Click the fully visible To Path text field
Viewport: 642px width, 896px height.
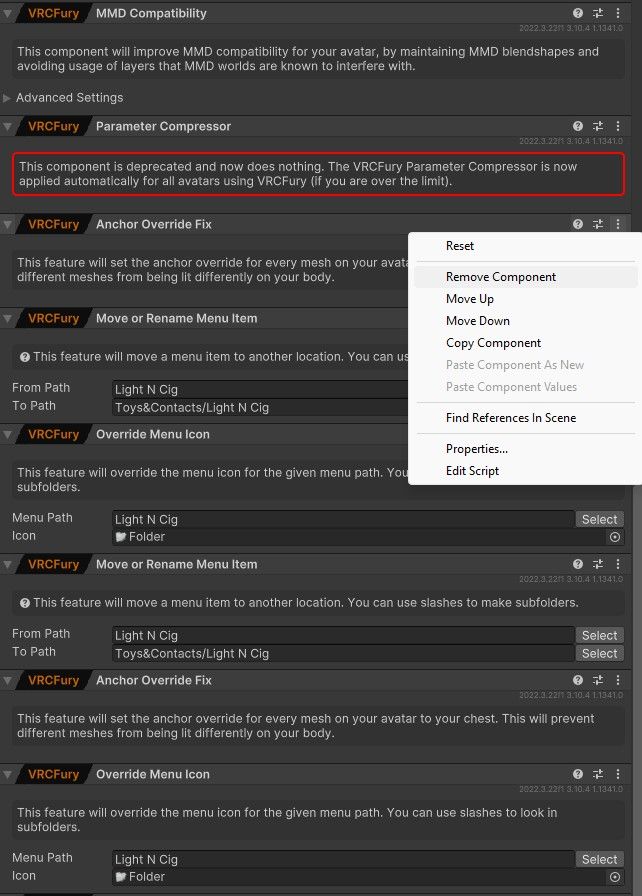(343, 653)
